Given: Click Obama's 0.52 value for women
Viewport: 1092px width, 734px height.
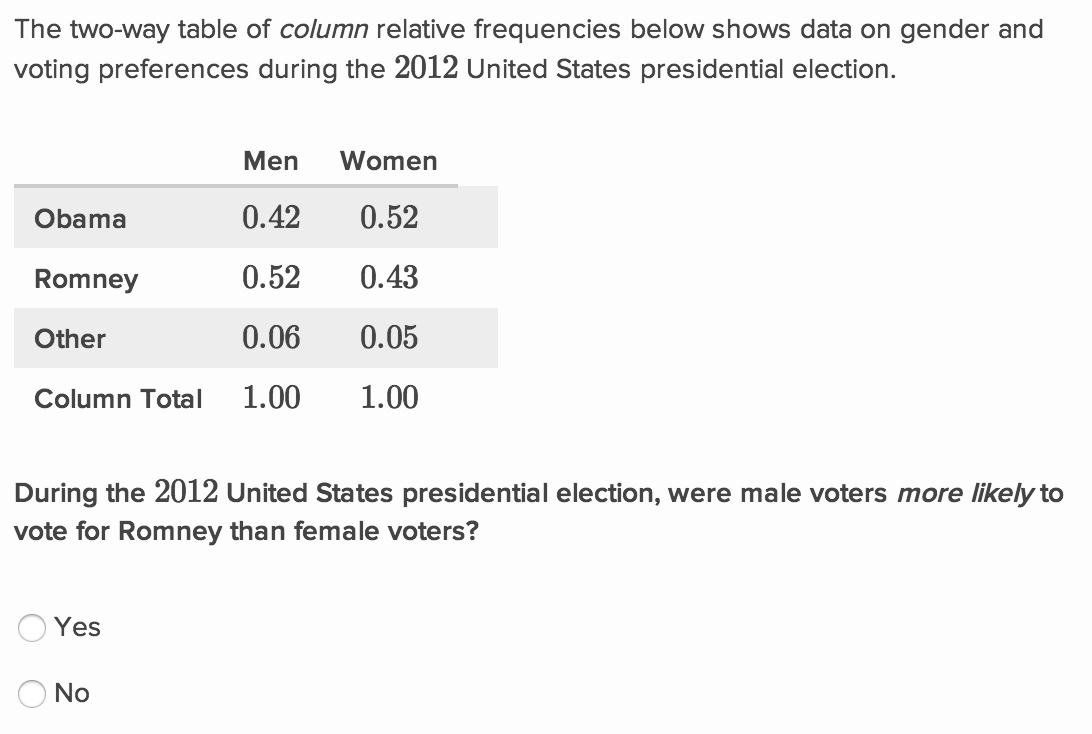Looking at the screenshot, I should coord(389,218).
